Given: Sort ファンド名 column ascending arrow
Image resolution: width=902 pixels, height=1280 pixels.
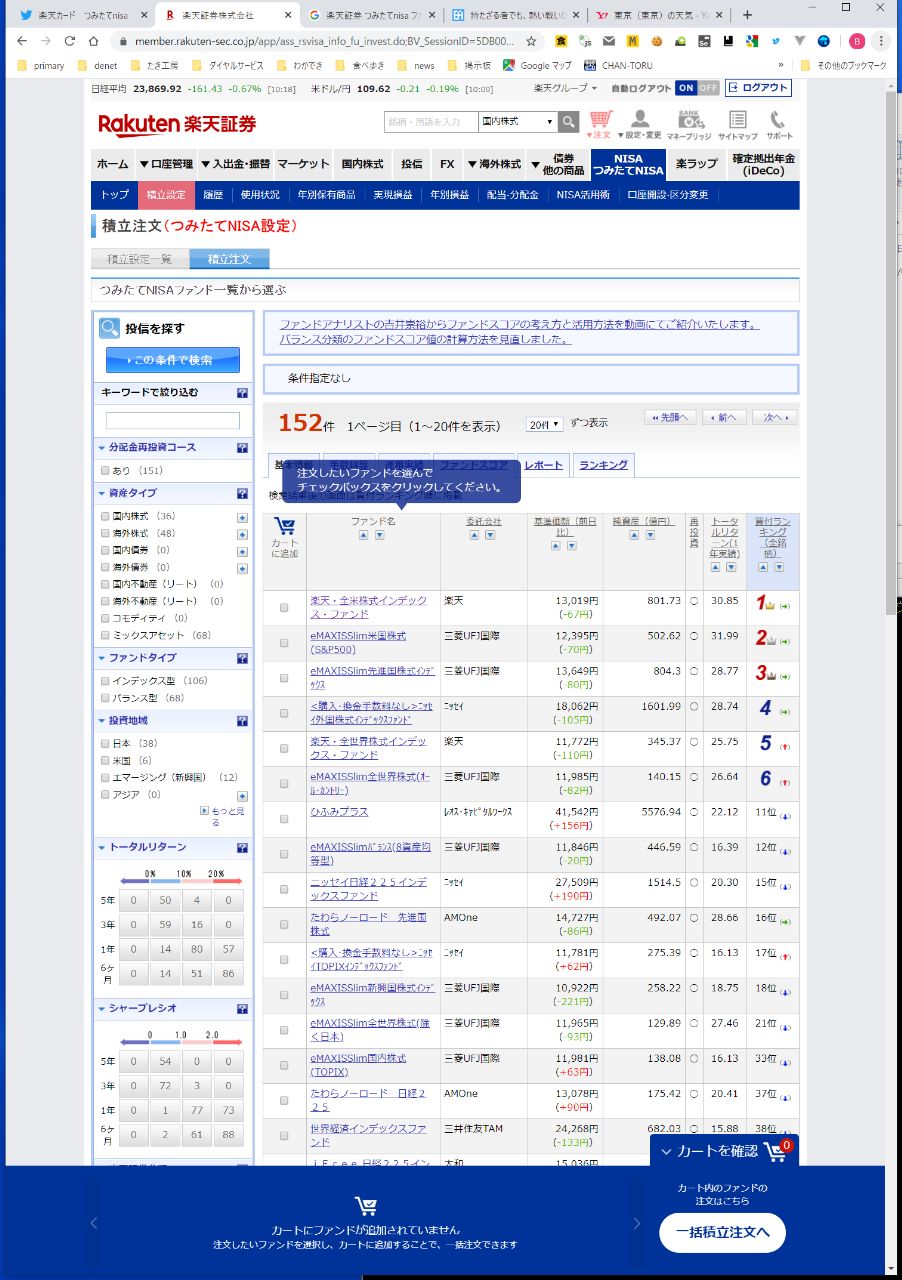Looking at the screenshot, I should (364, 535).
